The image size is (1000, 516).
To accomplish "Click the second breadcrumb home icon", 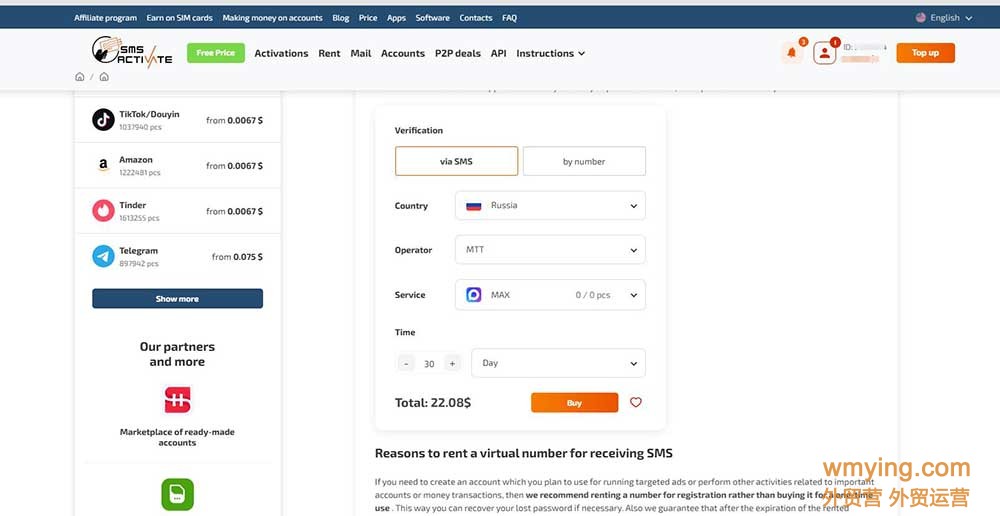I will click(104, 77).
